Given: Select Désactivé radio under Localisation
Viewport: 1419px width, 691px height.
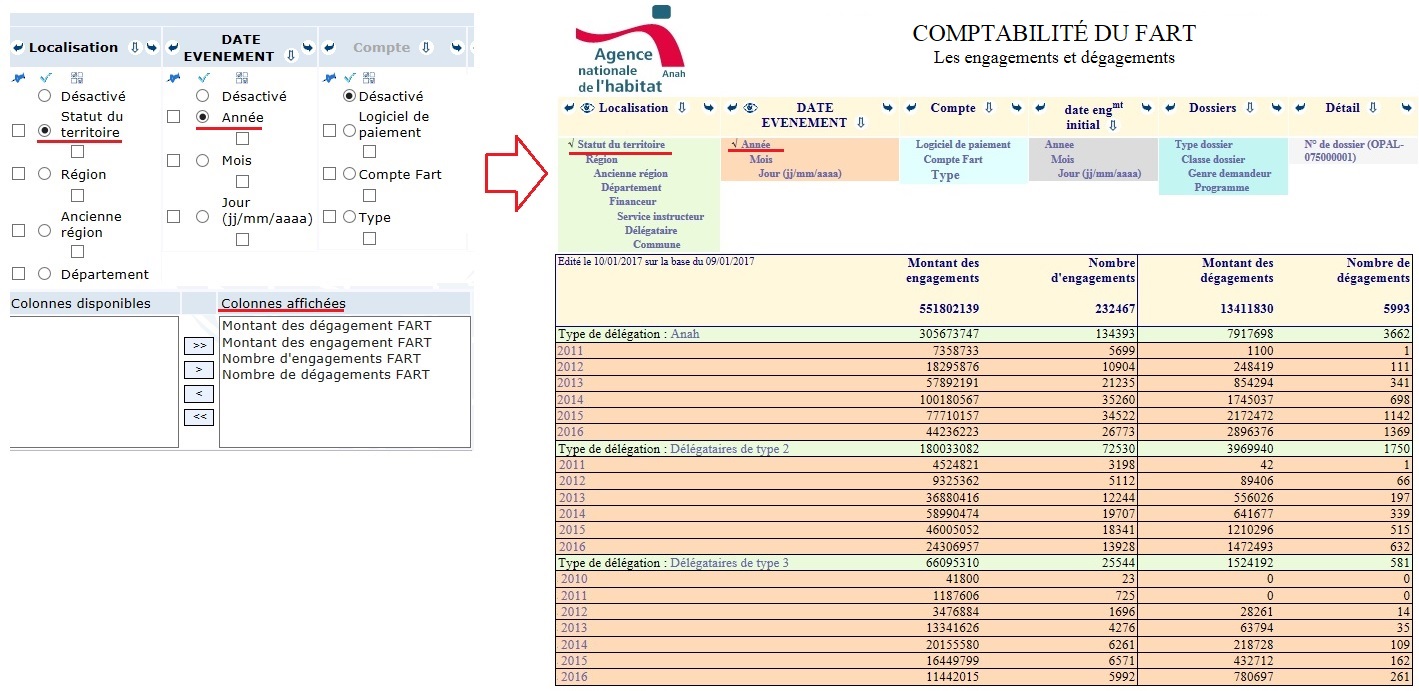Looking at the screenshot, I should point(44,96).
